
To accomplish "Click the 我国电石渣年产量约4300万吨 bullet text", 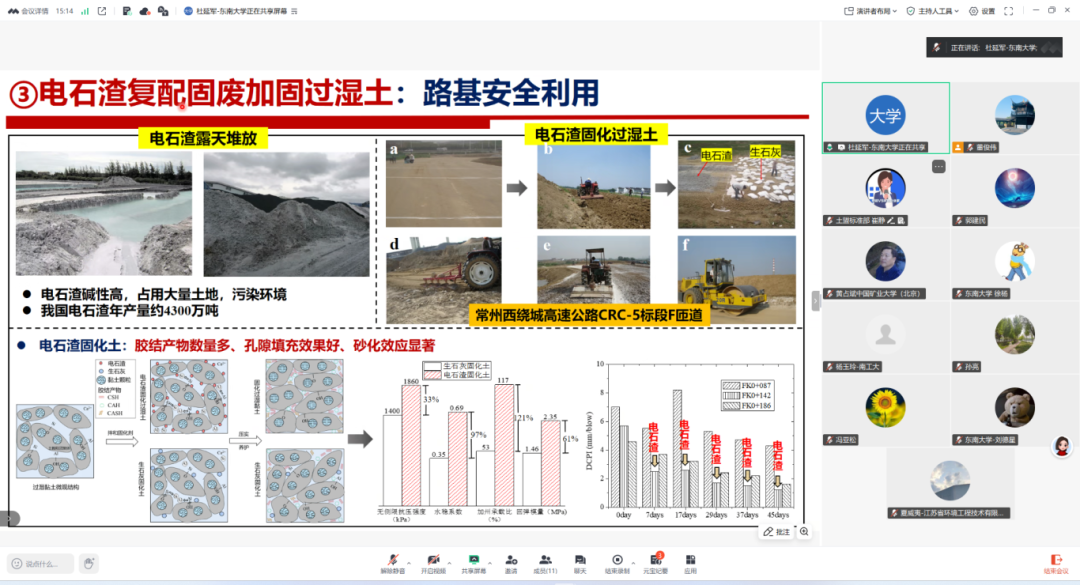I will [129, 311].
